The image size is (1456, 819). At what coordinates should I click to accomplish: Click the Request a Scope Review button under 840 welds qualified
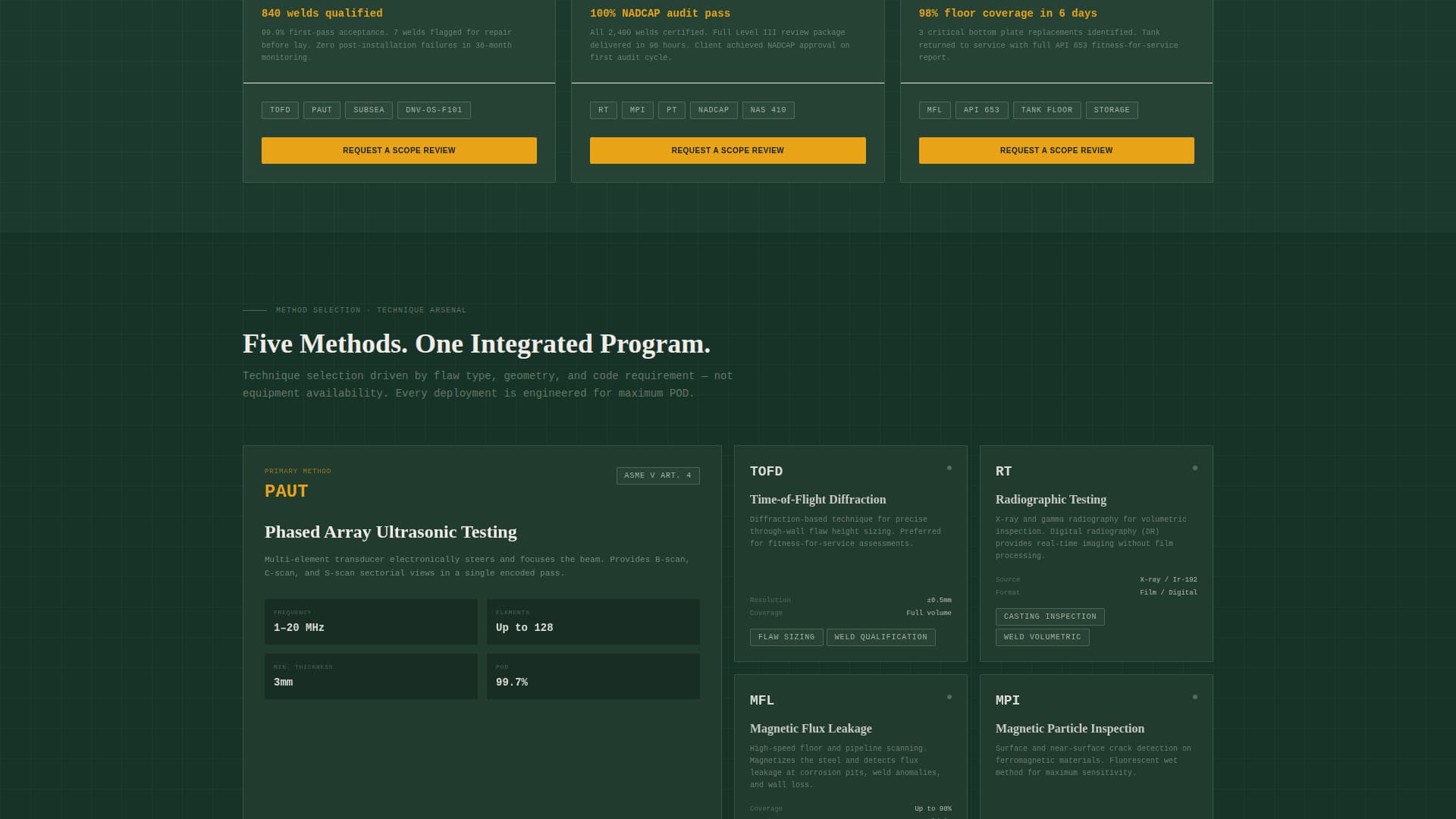pyautogui.click(x=398, y=150)
